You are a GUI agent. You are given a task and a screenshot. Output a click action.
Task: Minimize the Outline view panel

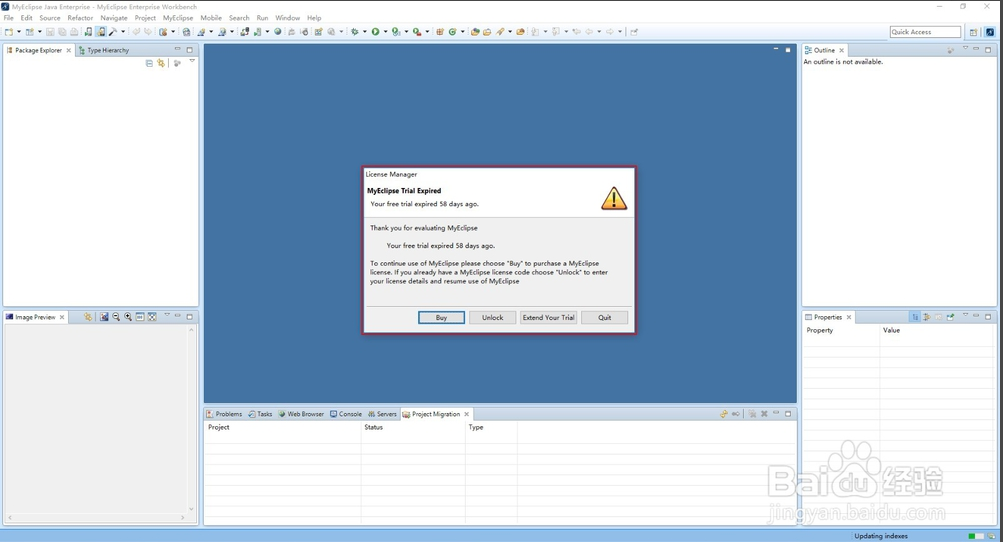(x=976, y=49)
